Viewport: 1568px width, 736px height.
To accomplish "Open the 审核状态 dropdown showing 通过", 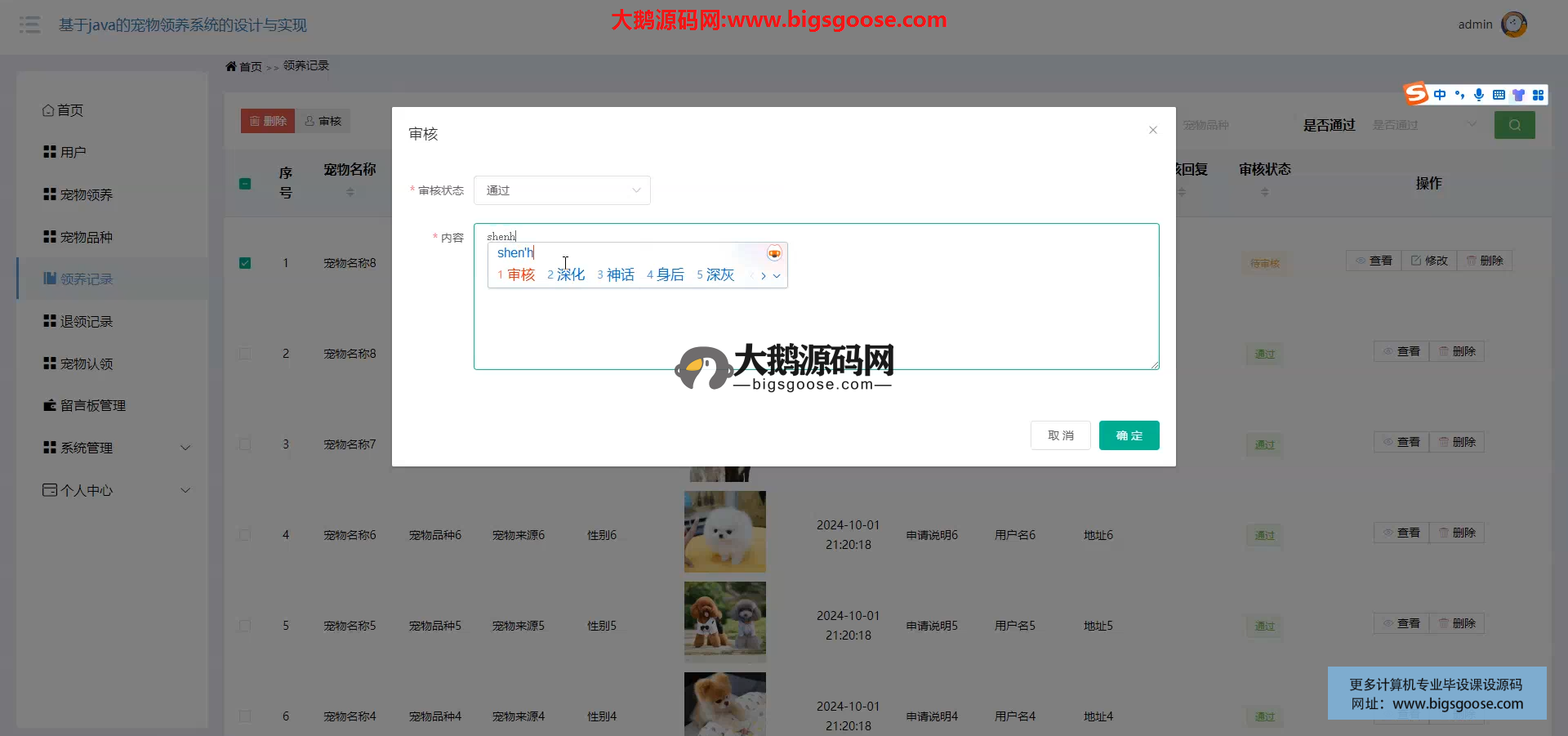I will [x=562, y=190].
